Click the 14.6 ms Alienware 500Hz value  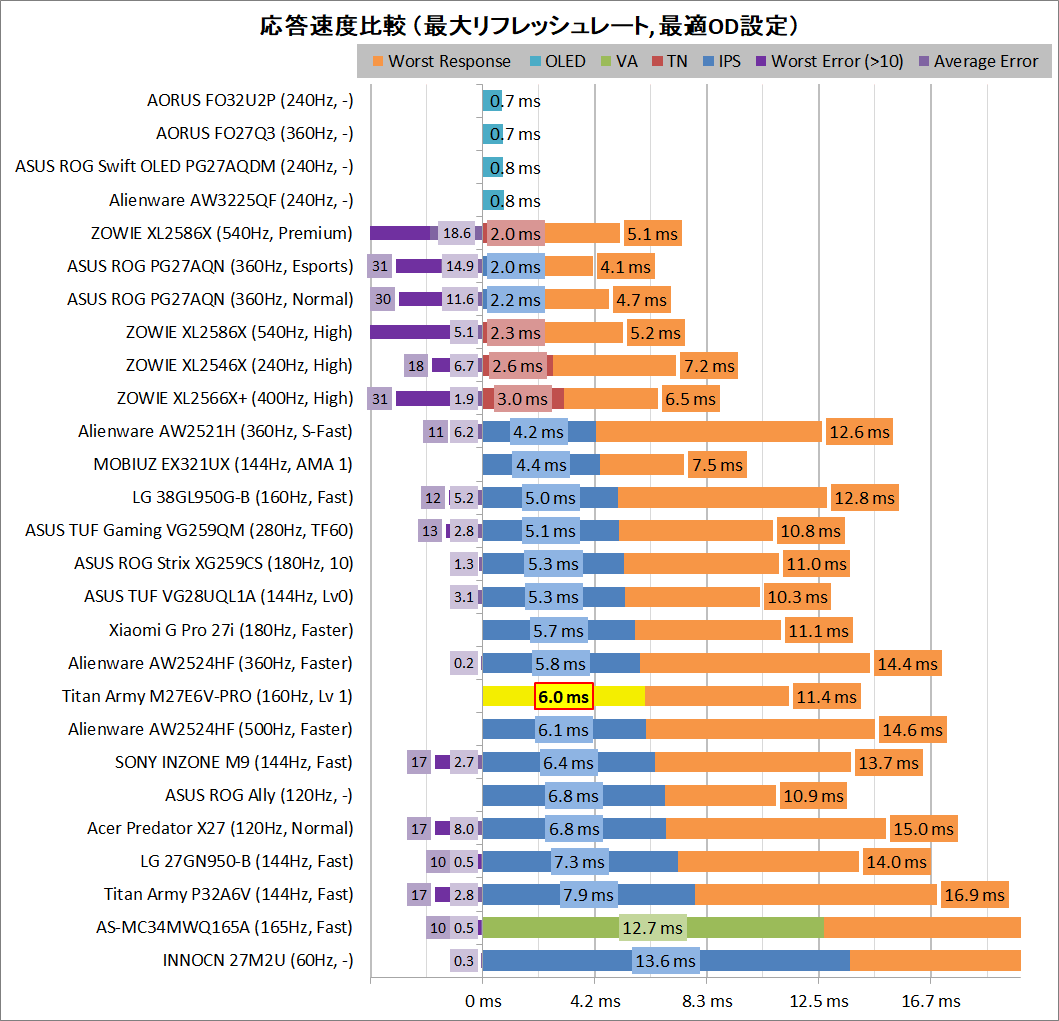pyautogui.click(x=912, y=730)
